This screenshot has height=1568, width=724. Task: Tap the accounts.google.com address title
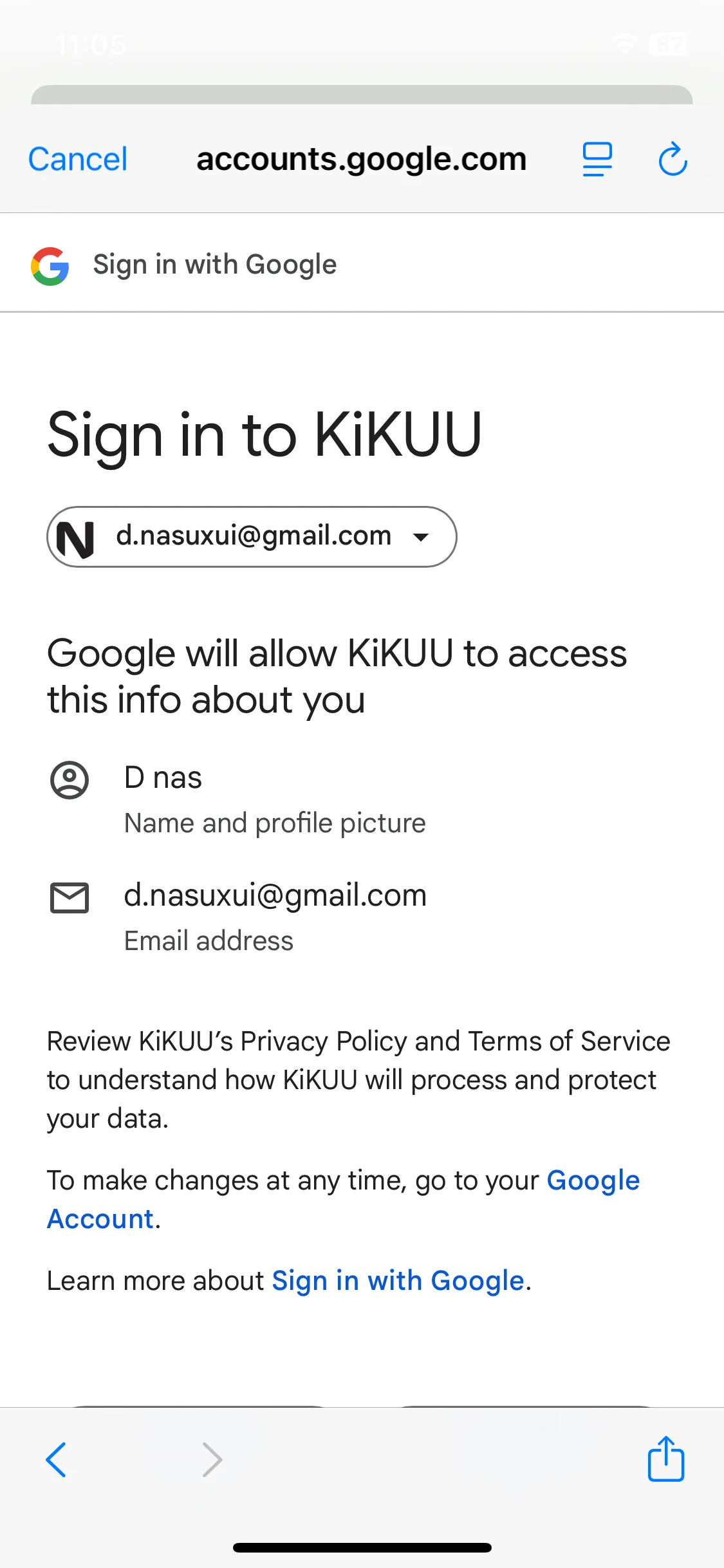[361, 159]
